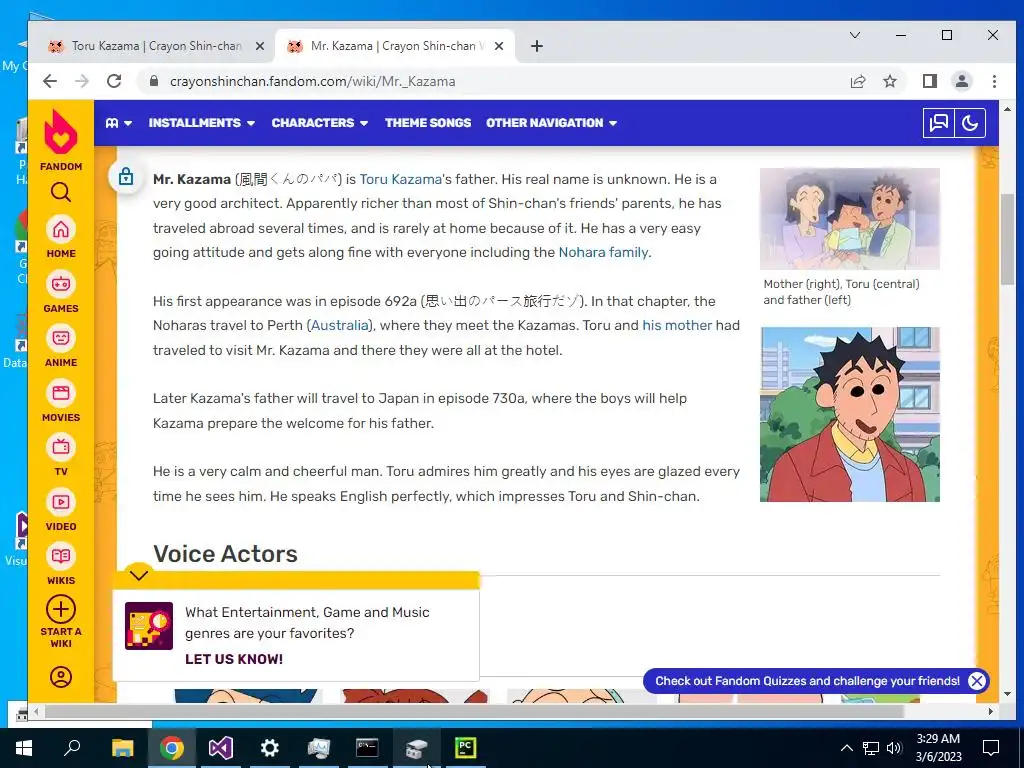
Task: Show hidden system tray icons
Action: point(846,748)
